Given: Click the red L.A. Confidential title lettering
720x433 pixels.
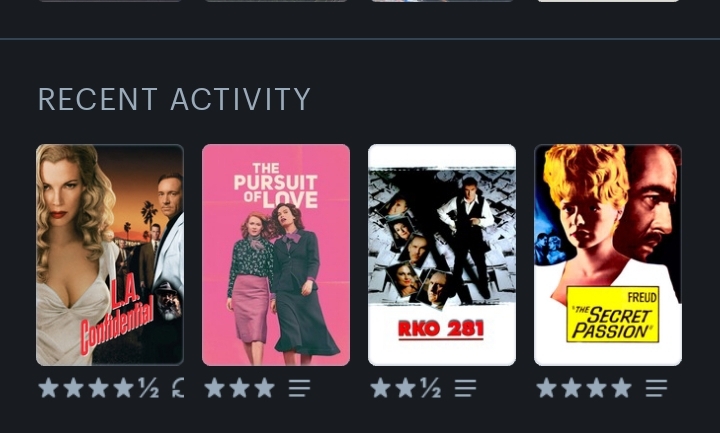Looking at the screenshot, I should coord(118,317).
